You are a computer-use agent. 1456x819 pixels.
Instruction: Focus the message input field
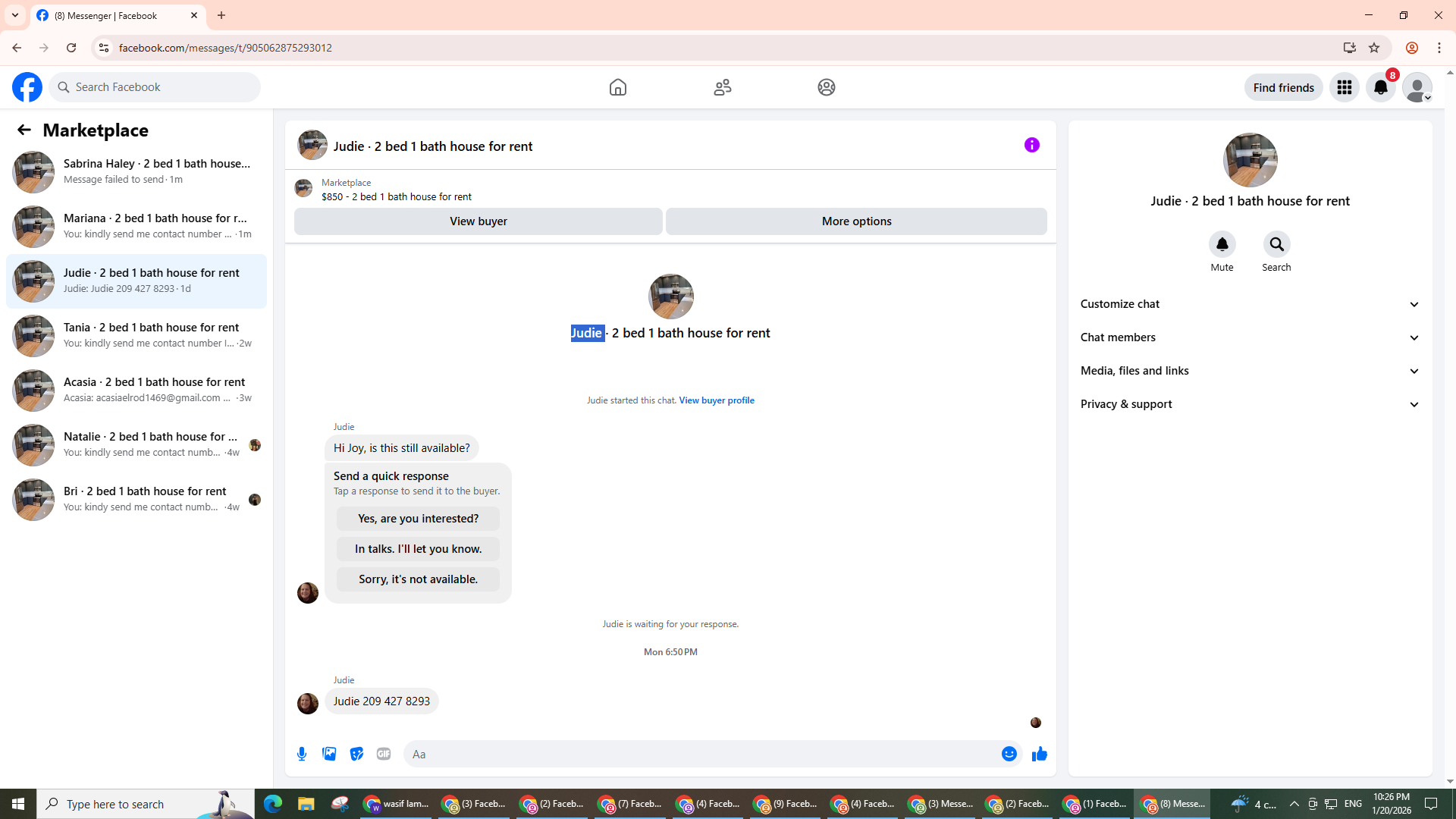coord(701,754)
